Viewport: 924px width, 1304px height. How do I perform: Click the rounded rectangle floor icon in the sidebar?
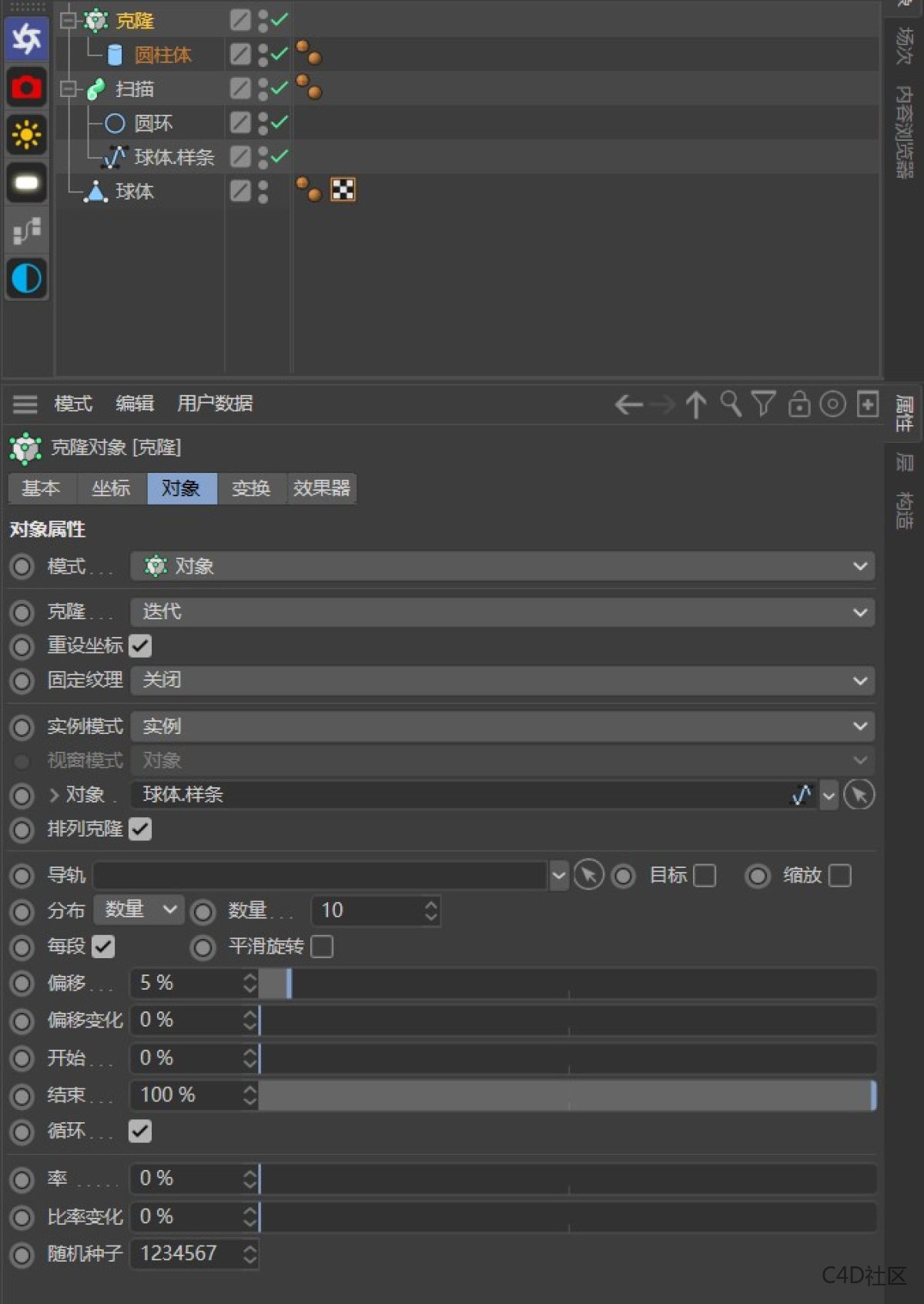(26, 183)
